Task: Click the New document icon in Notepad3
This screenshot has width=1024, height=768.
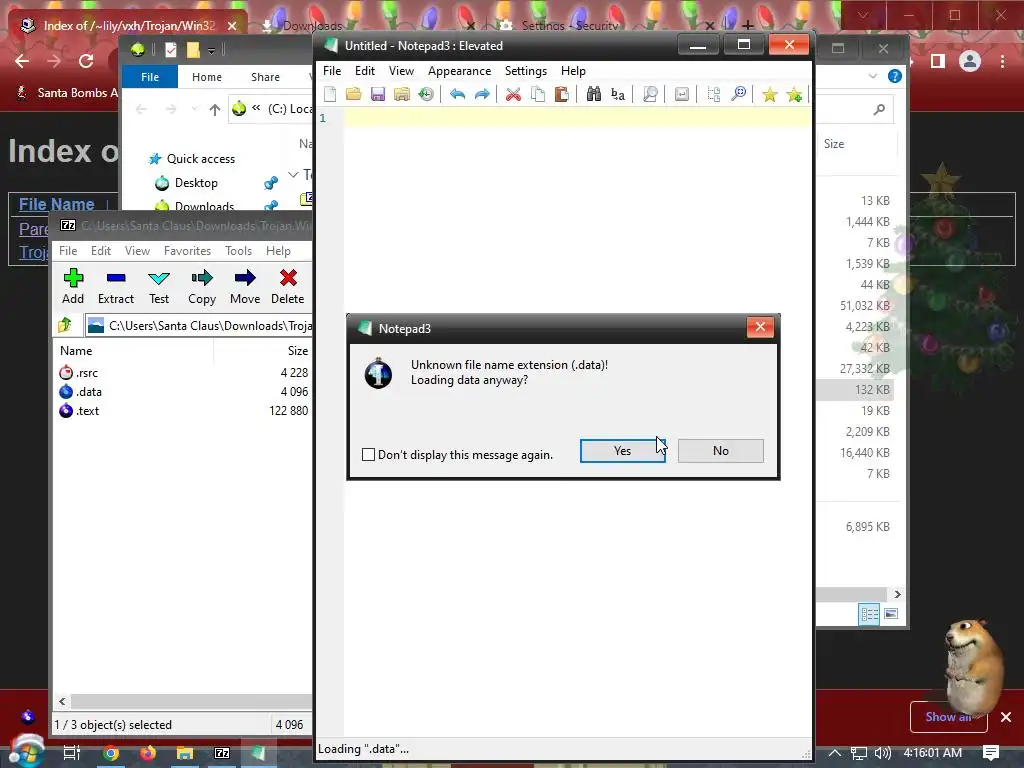Action: 330,94
